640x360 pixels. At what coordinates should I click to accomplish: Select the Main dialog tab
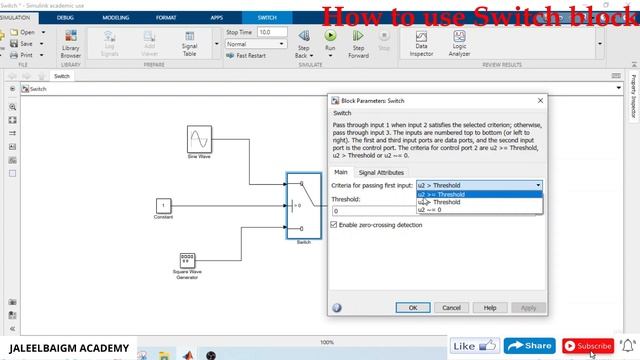[x=341, y=172]
